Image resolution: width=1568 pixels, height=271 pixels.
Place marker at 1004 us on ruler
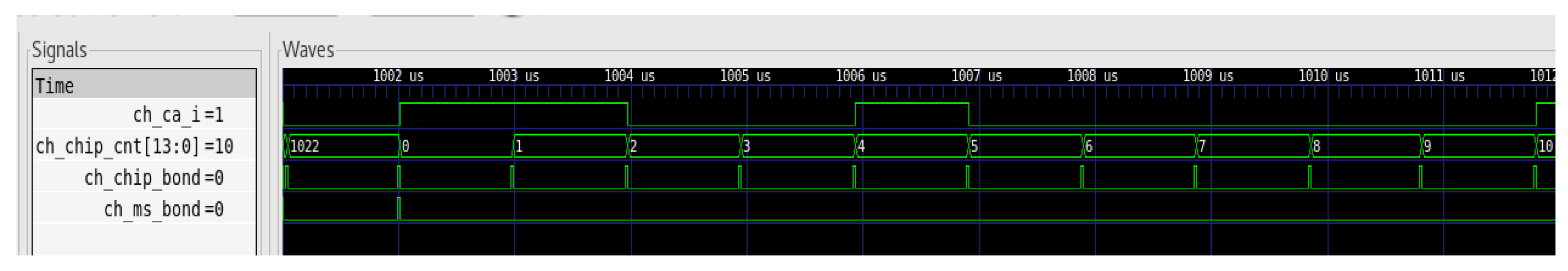[x=629, y=76]
